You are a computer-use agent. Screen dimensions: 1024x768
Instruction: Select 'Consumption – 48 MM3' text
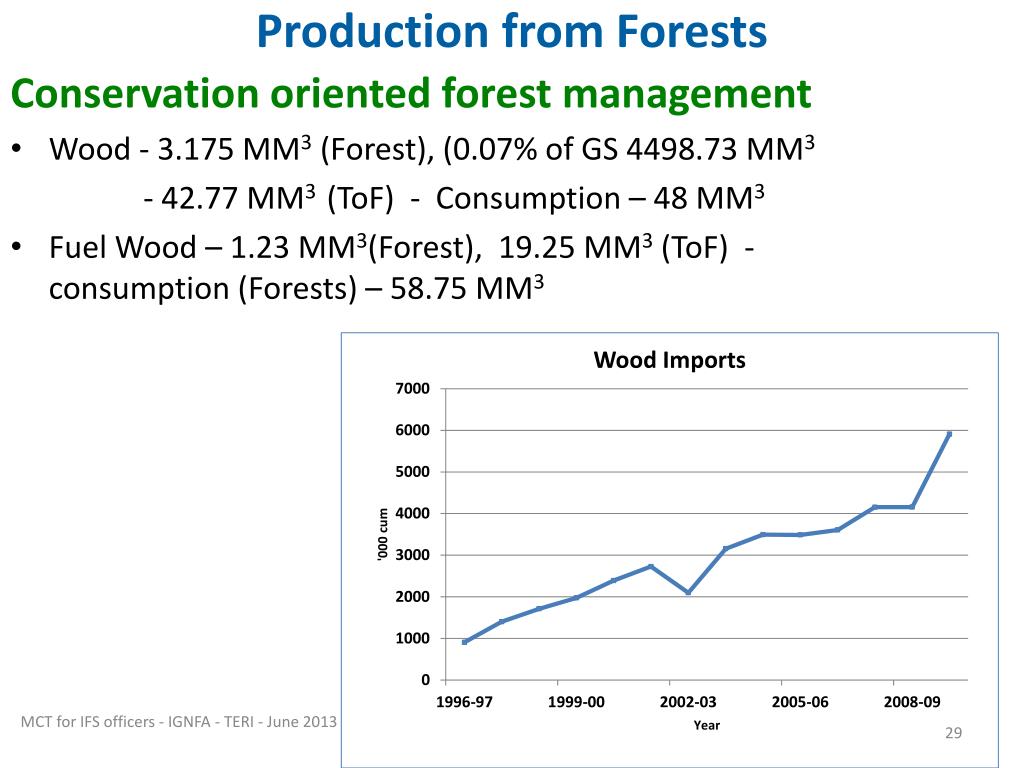(600, 198)
